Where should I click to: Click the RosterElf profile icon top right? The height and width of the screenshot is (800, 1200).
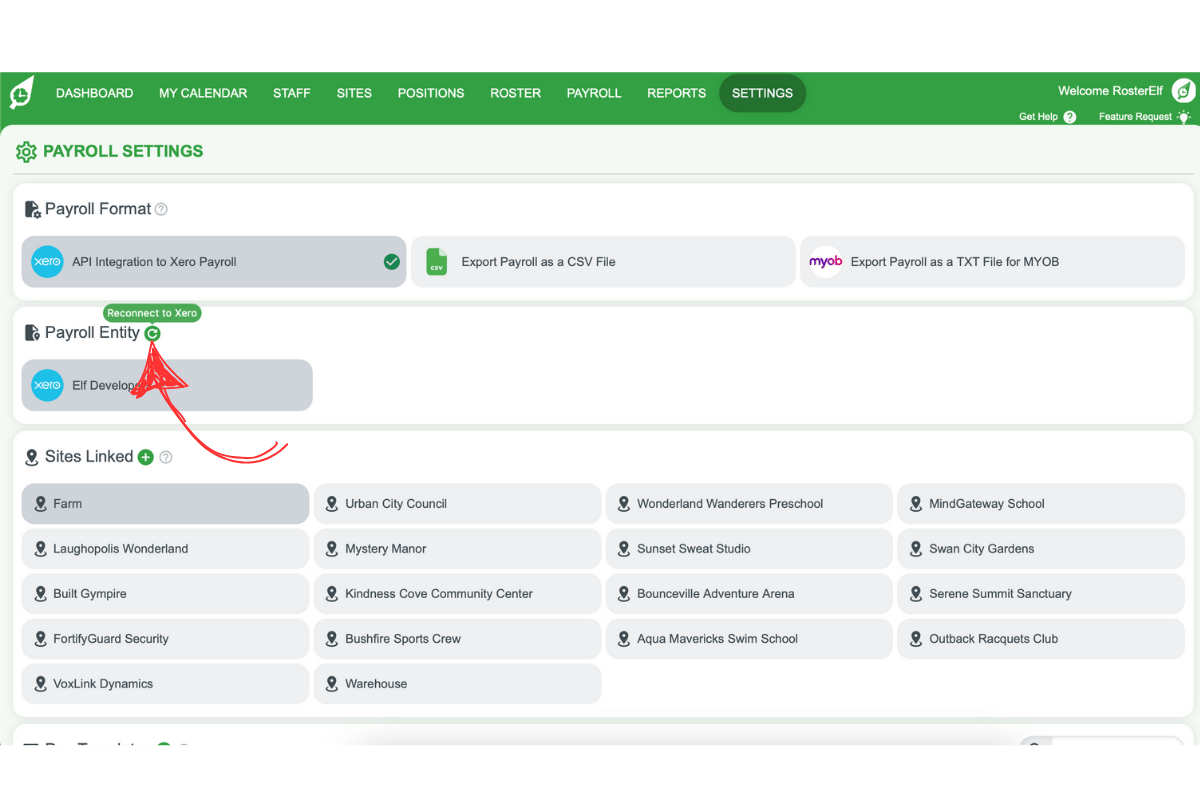1183,90
